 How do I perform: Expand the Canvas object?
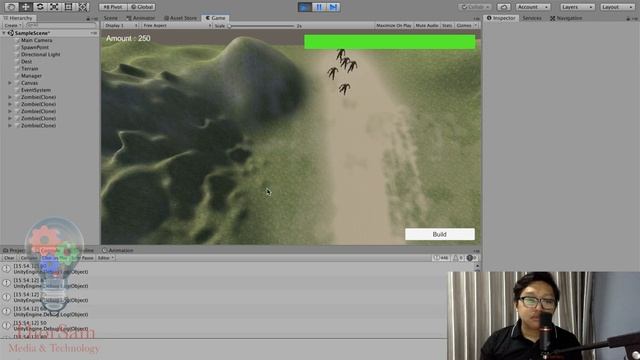point(10,83)
